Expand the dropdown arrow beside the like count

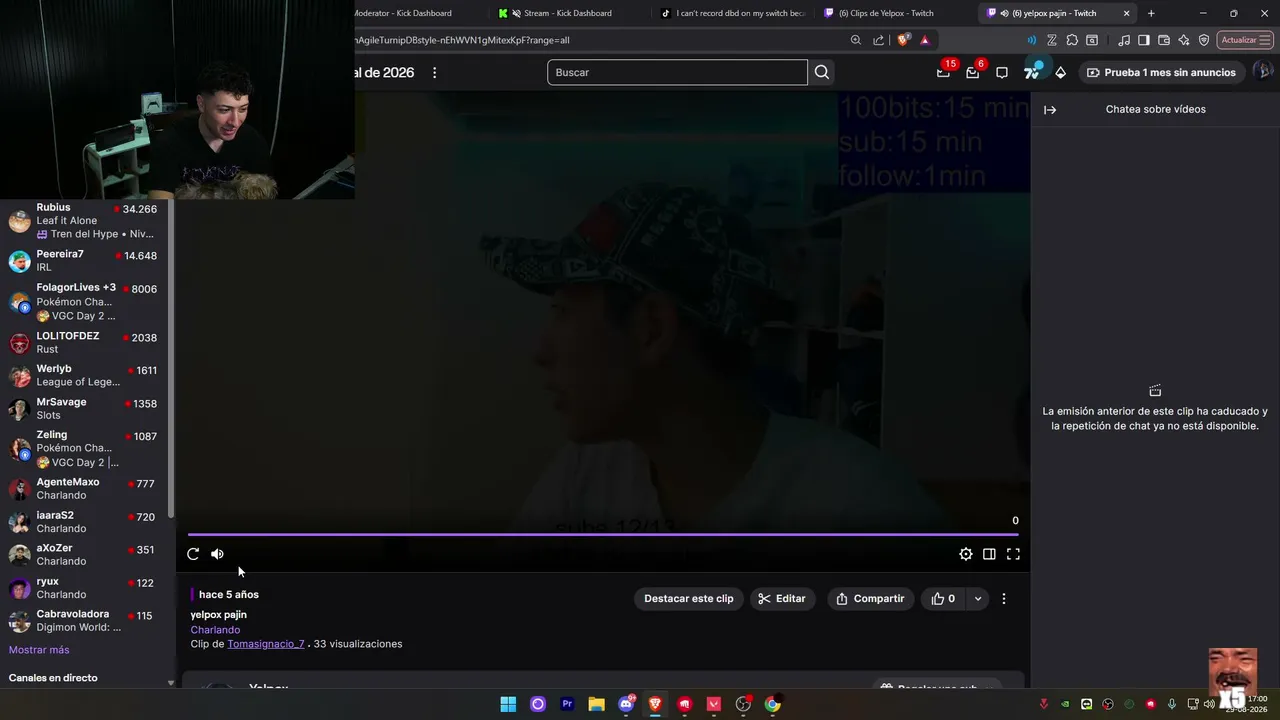point(978,599)
